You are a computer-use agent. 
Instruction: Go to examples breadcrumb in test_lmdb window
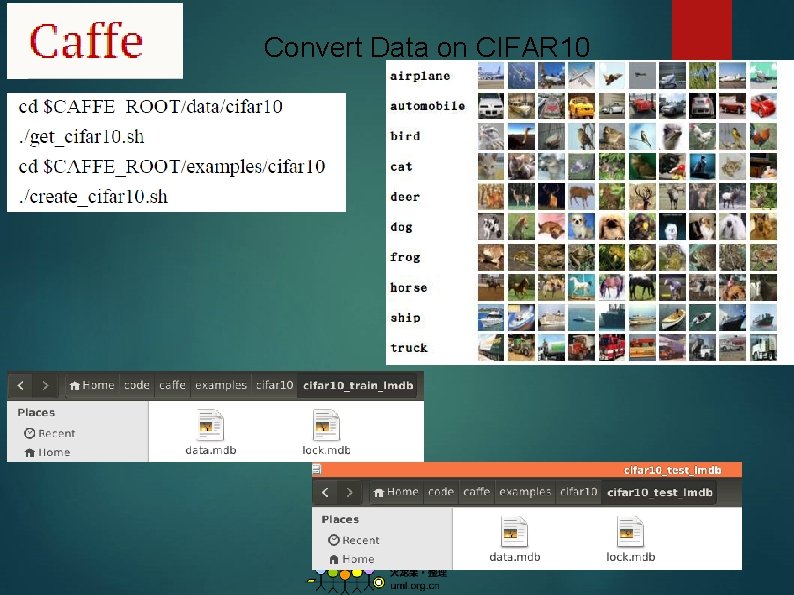coord(525,492)
